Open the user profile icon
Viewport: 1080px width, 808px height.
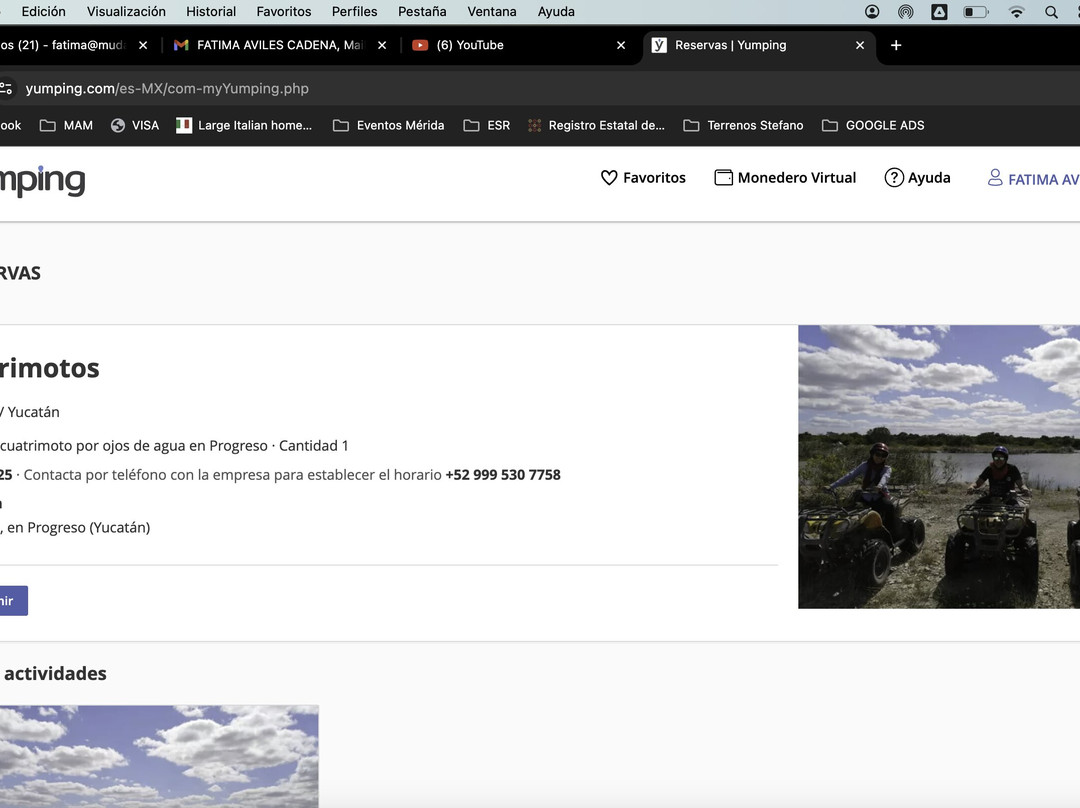(x=995, y=178)
